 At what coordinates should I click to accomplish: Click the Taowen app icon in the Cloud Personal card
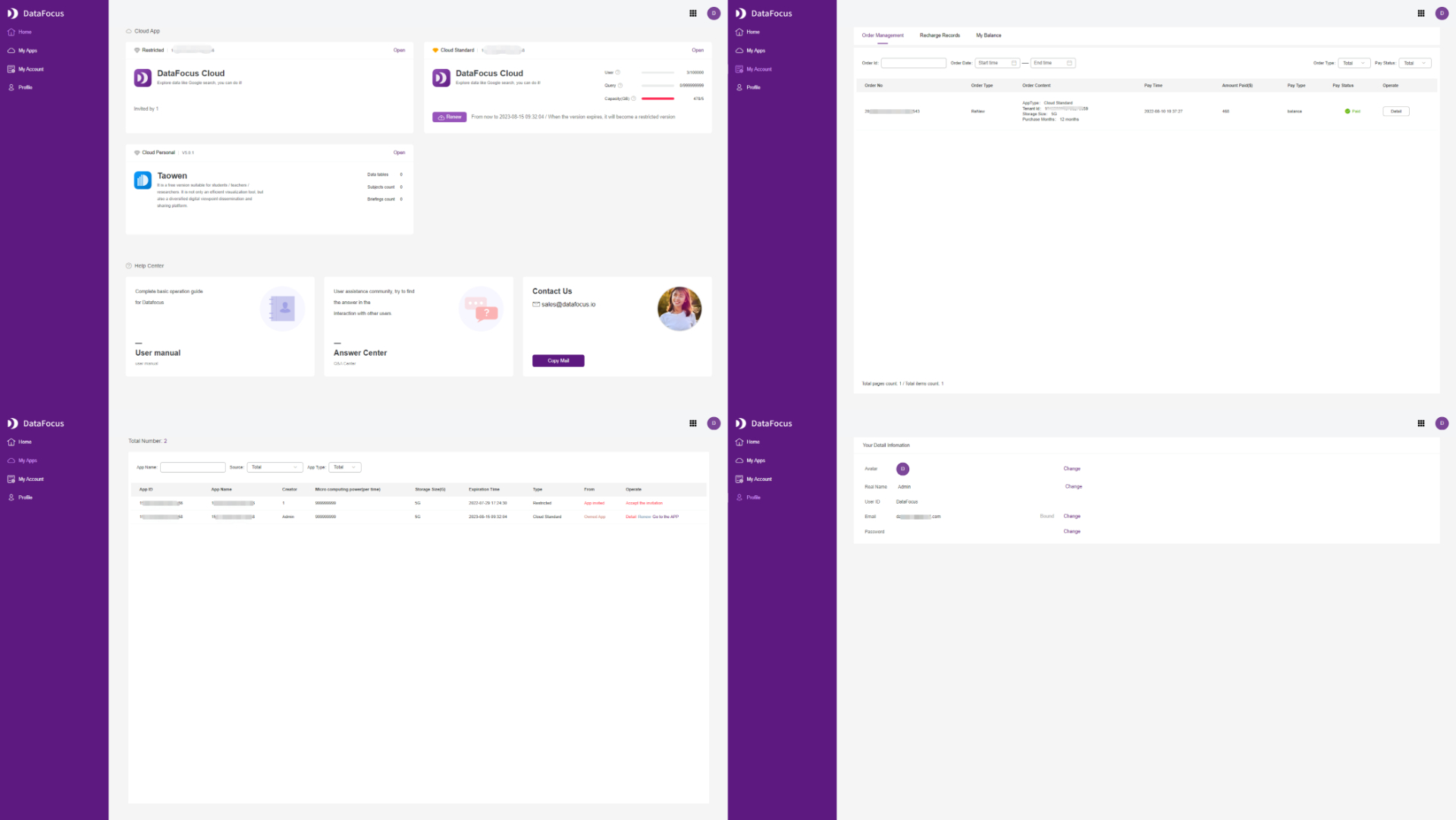point(143,180)
